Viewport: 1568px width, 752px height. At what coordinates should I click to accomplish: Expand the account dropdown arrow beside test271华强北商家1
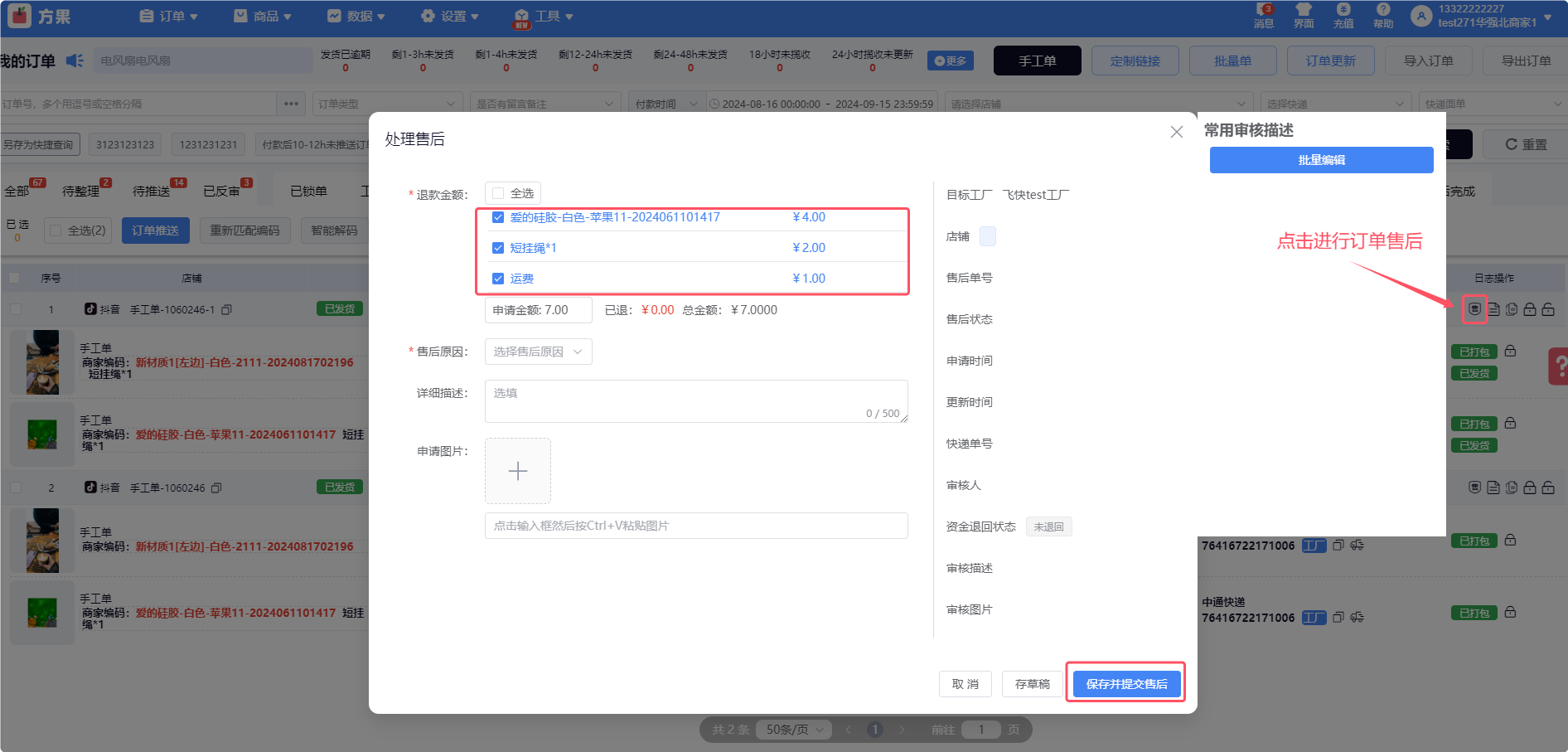[x=1548, y=17]
